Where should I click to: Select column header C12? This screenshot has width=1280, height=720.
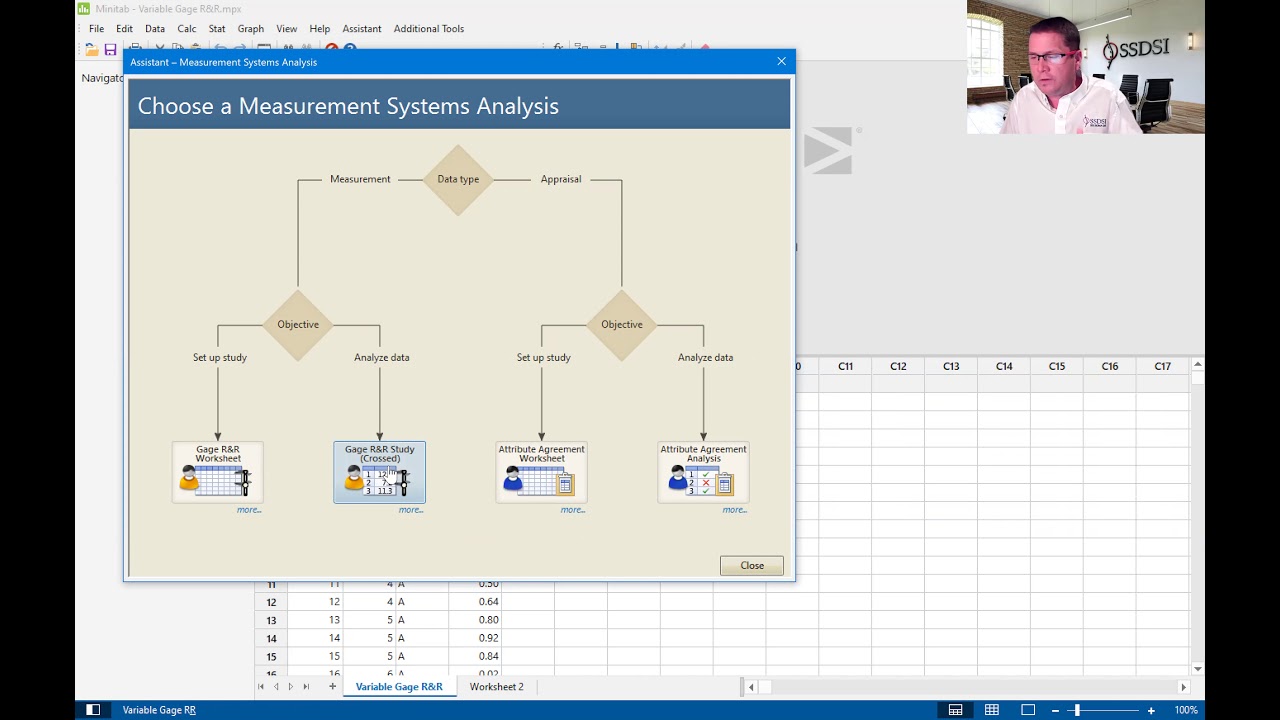pyautogui.click(x=898, y=367)
